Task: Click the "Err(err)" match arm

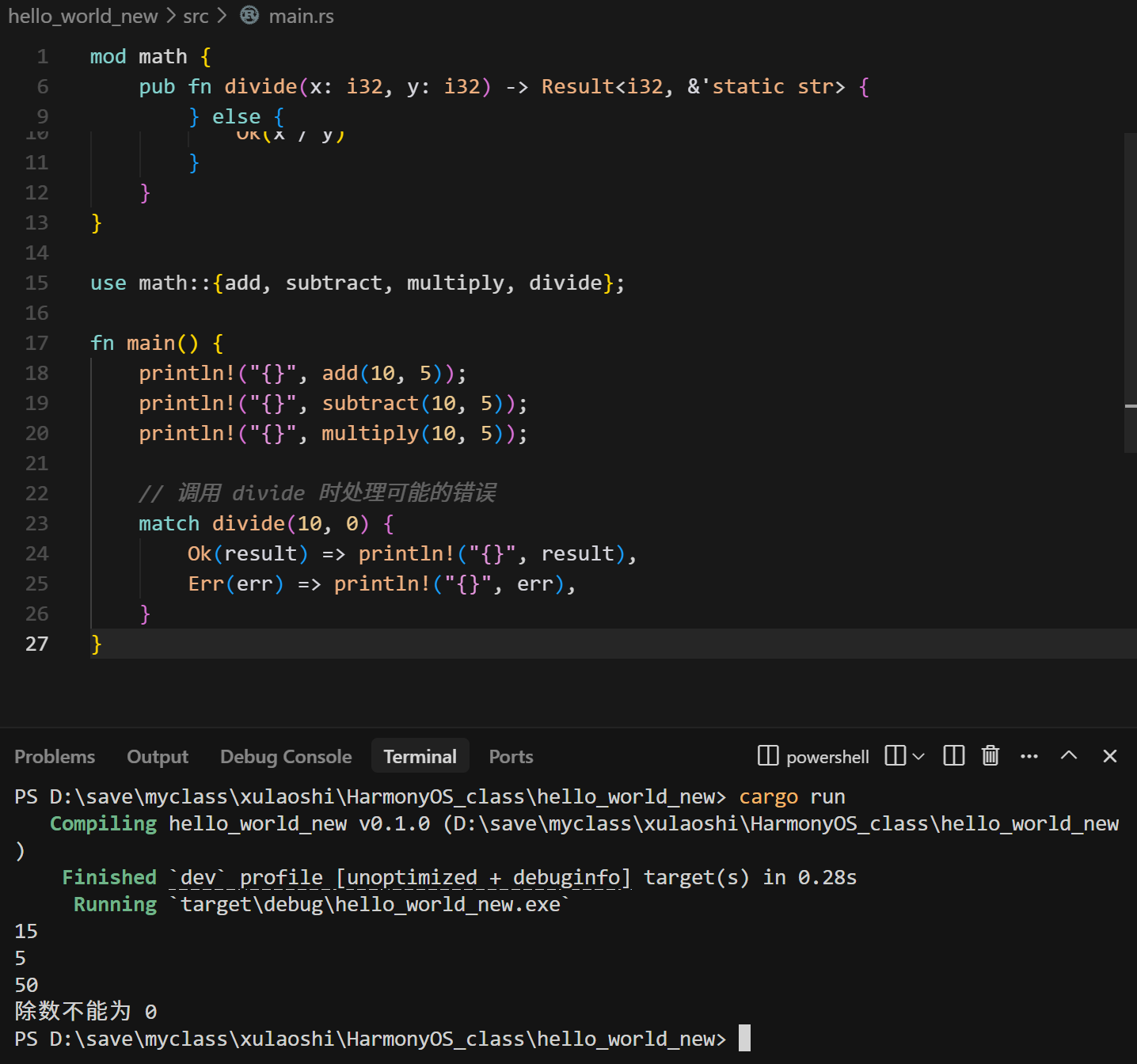Action: click(x=382, y=583)
